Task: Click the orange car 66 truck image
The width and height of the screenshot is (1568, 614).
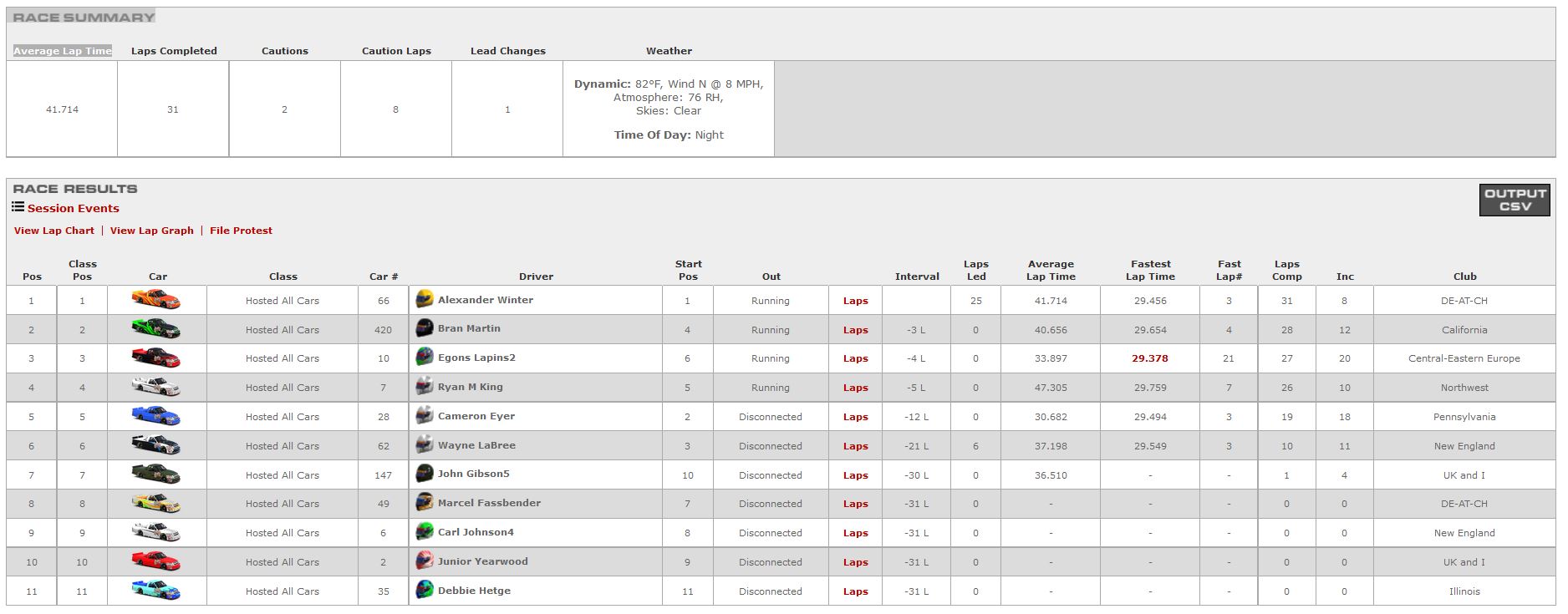Action: [156, 299]
